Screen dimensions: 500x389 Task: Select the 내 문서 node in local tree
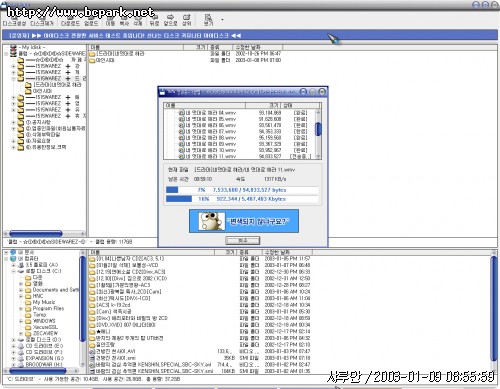click(x=22, y=252)
